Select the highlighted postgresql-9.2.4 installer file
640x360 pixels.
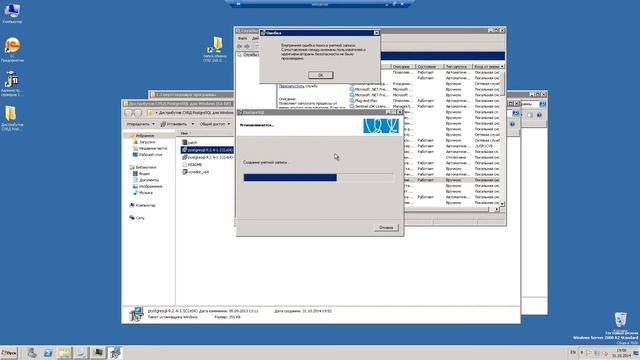(x=207, y=150)
